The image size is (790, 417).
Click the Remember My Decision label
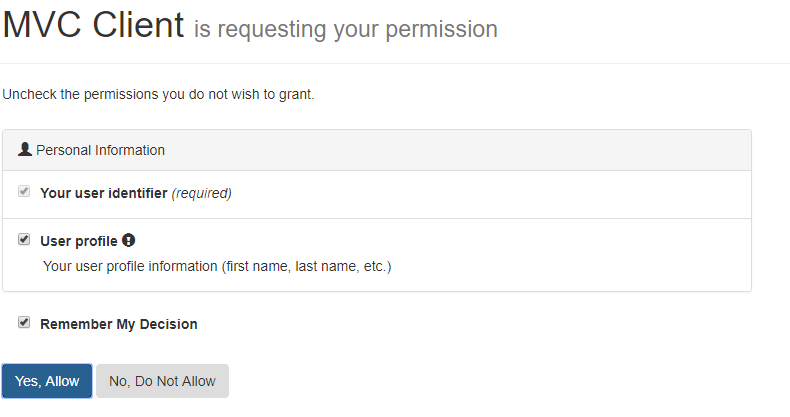tap(119, 324)
